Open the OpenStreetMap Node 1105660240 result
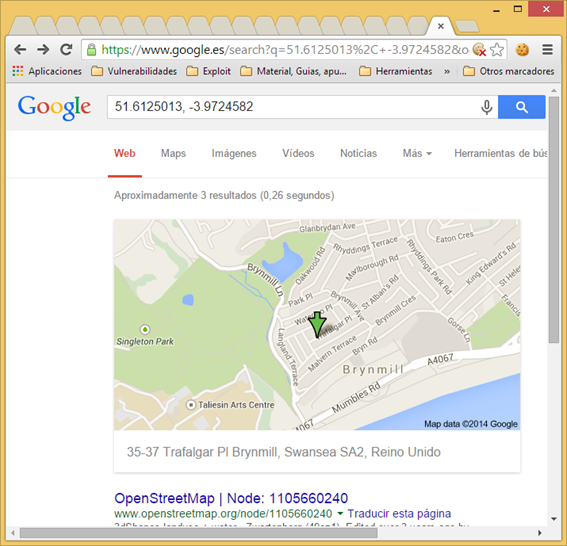The width and height of the screenshot is (567, 546). point(231,498)
